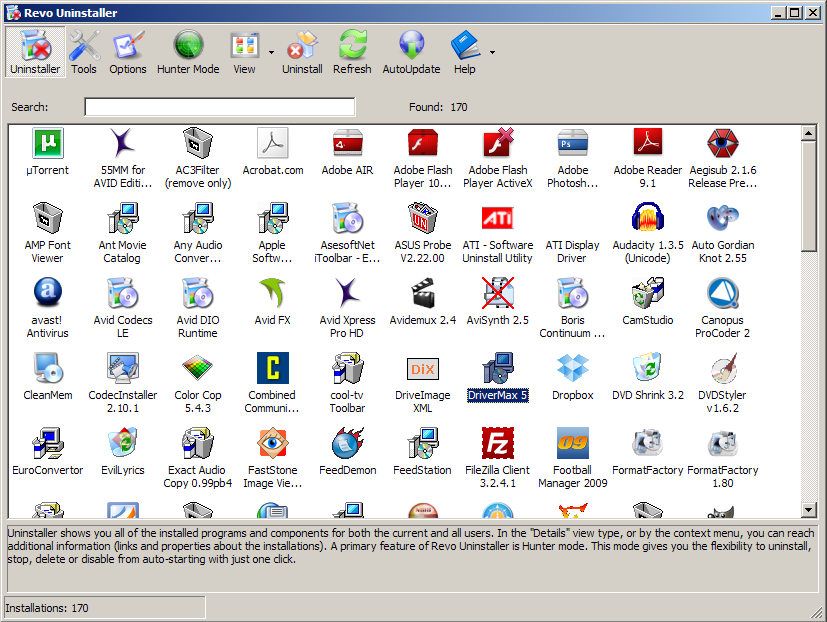This screenshot has height=622, width=827.
Task: Select the µTorrent program icon
Action: [48, 145]
